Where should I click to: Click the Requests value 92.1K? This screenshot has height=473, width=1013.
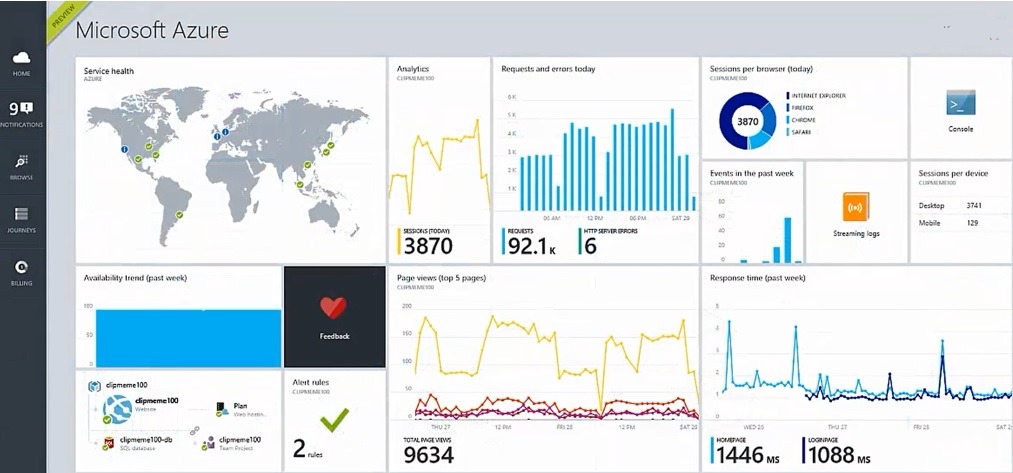(x=532, y=246)
